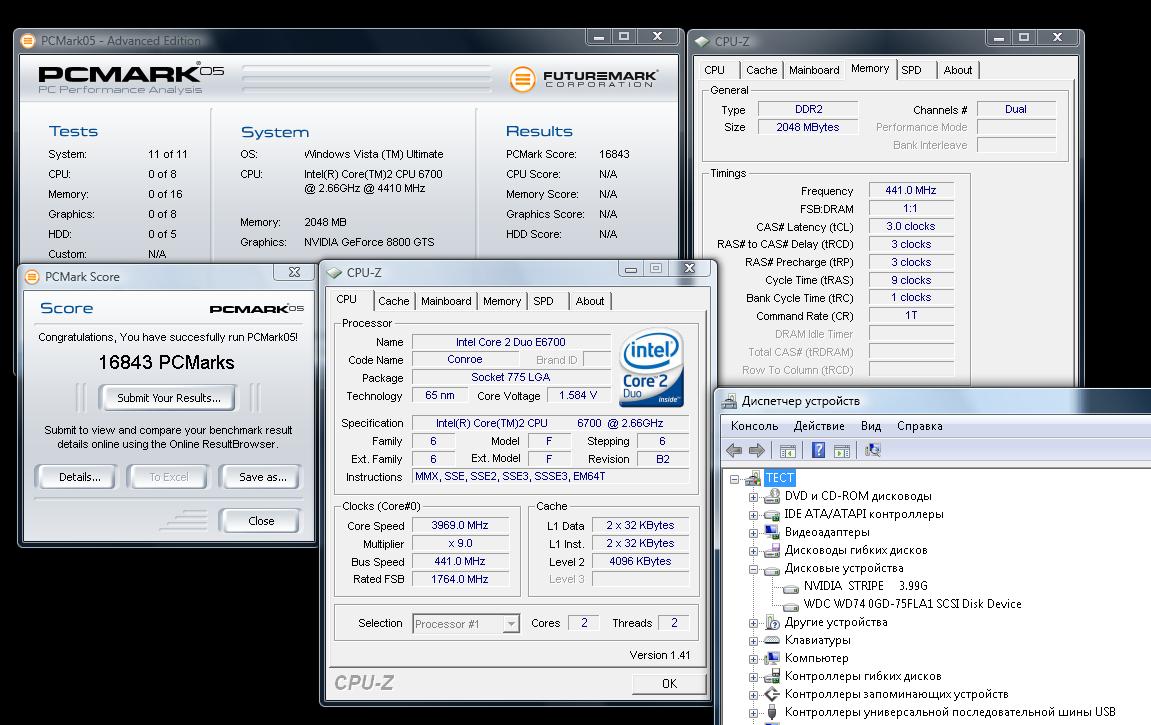Click To Excel button

(169, 477)
